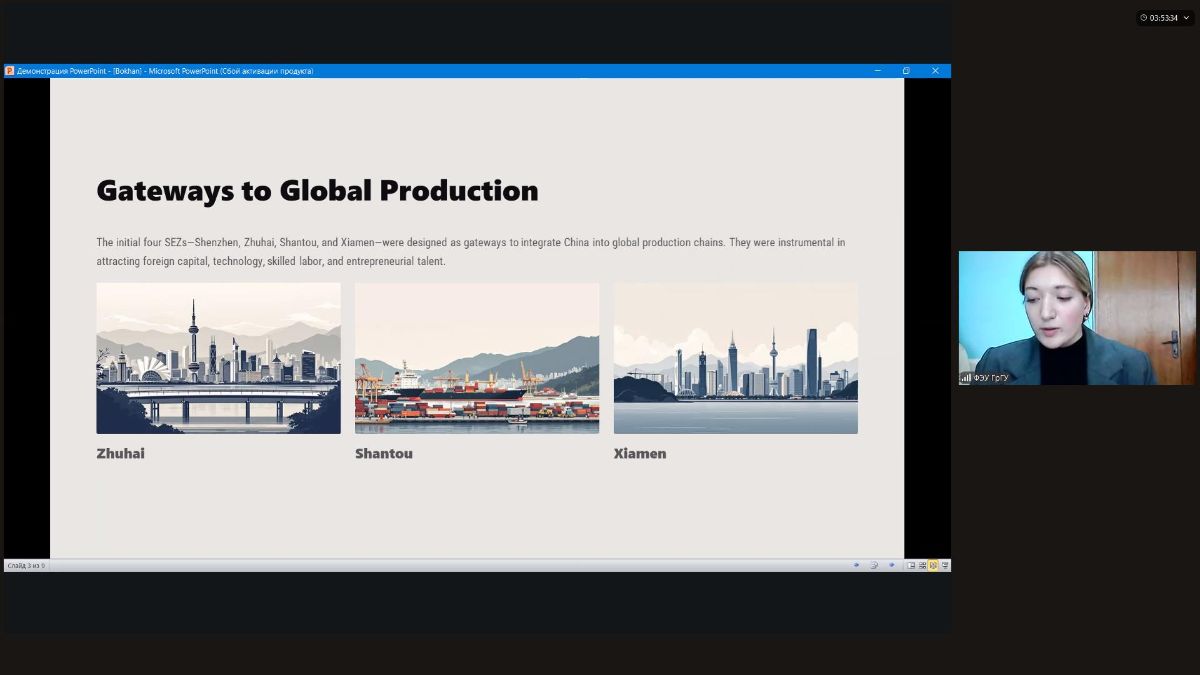Screen dimensions: 1200x675
Task: Select the presenter's video thumbnail
Action: click(x=1077, y=317)
